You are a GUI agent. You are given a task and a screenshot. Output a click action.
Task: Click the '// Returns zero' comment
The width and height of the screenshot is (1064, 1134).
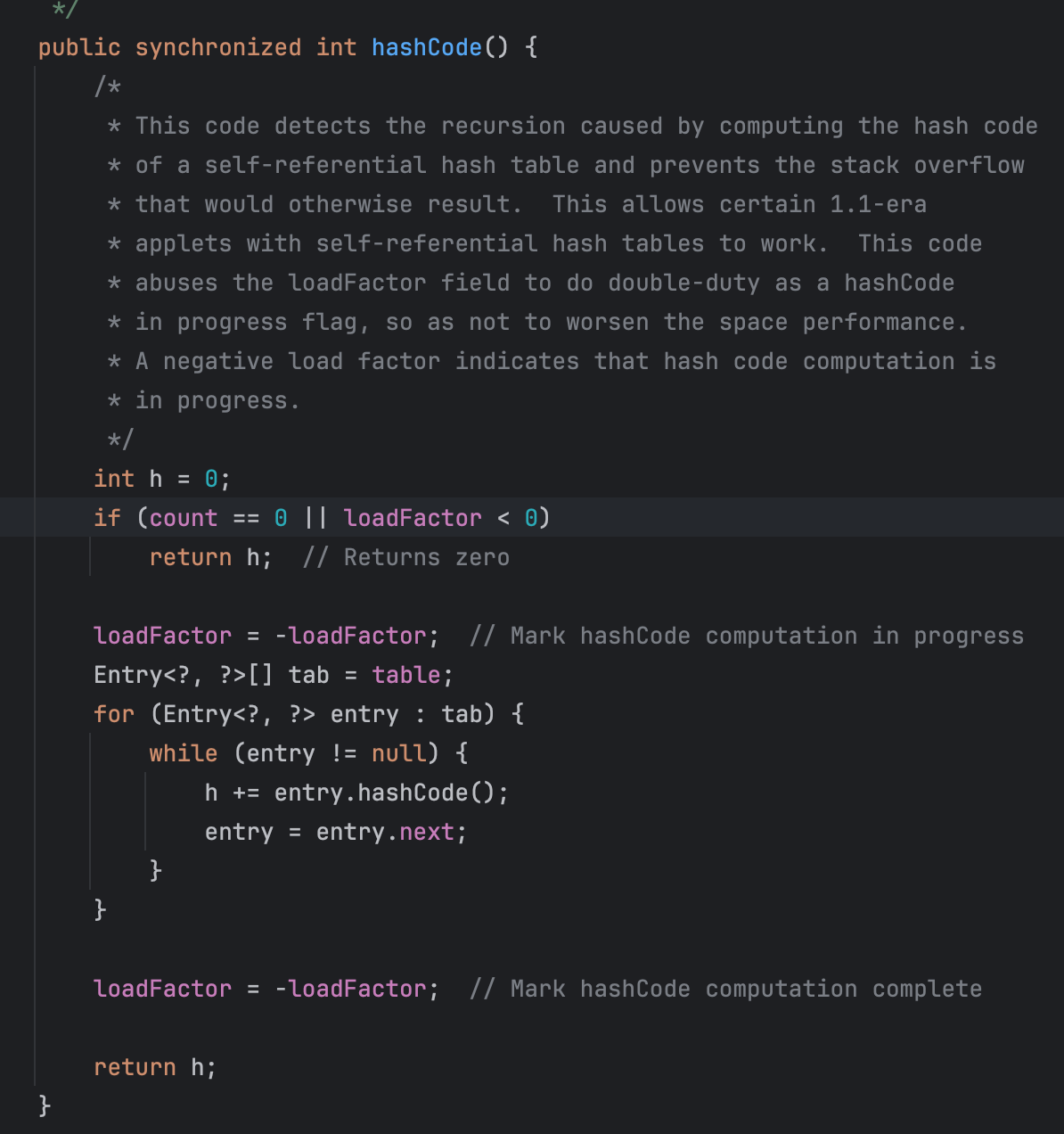pyautogui.click(x=406, y=557)
